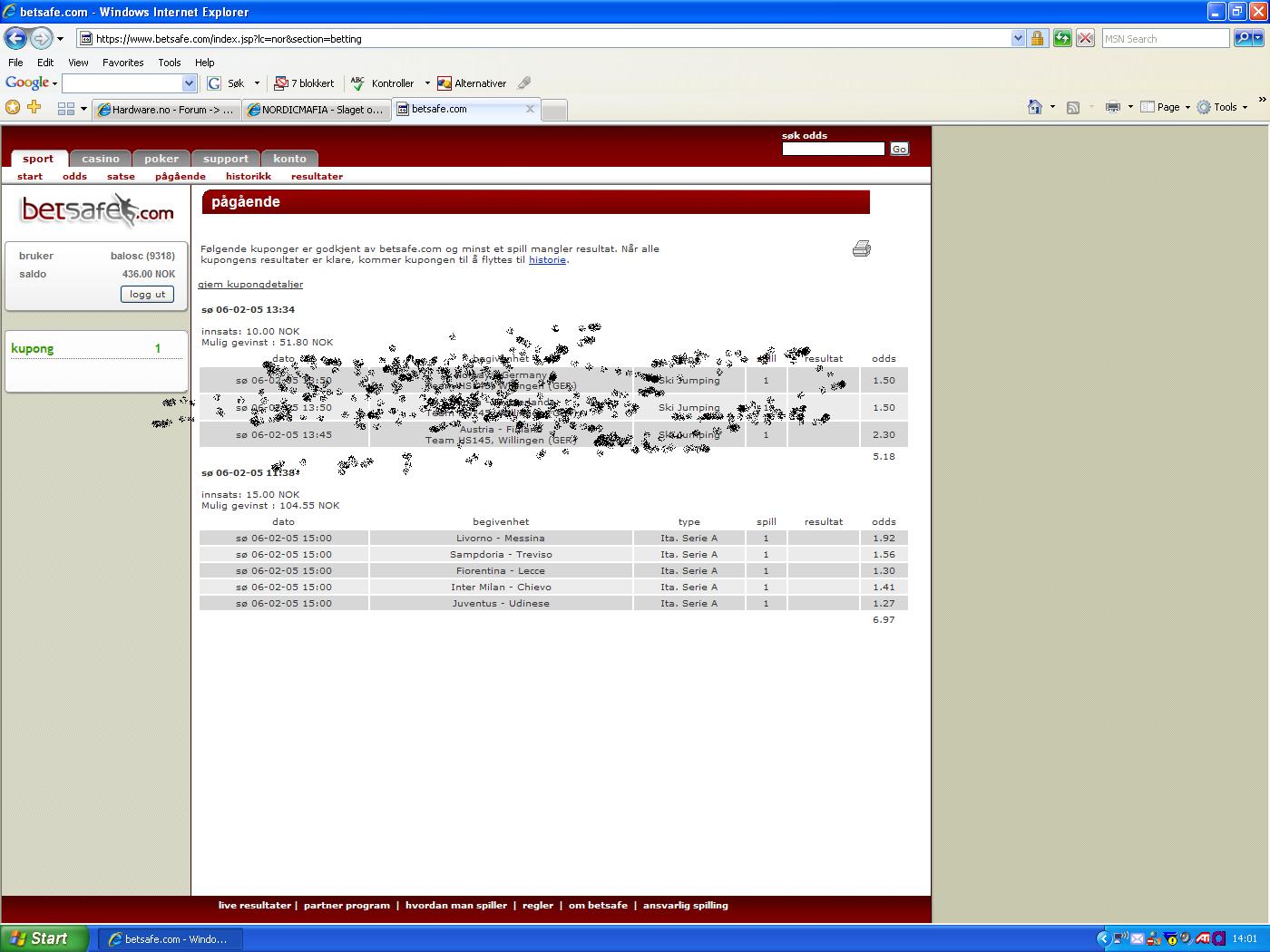Click the ansvarlig spilling footer link
1270x952 pixels.
click(686, 905)
